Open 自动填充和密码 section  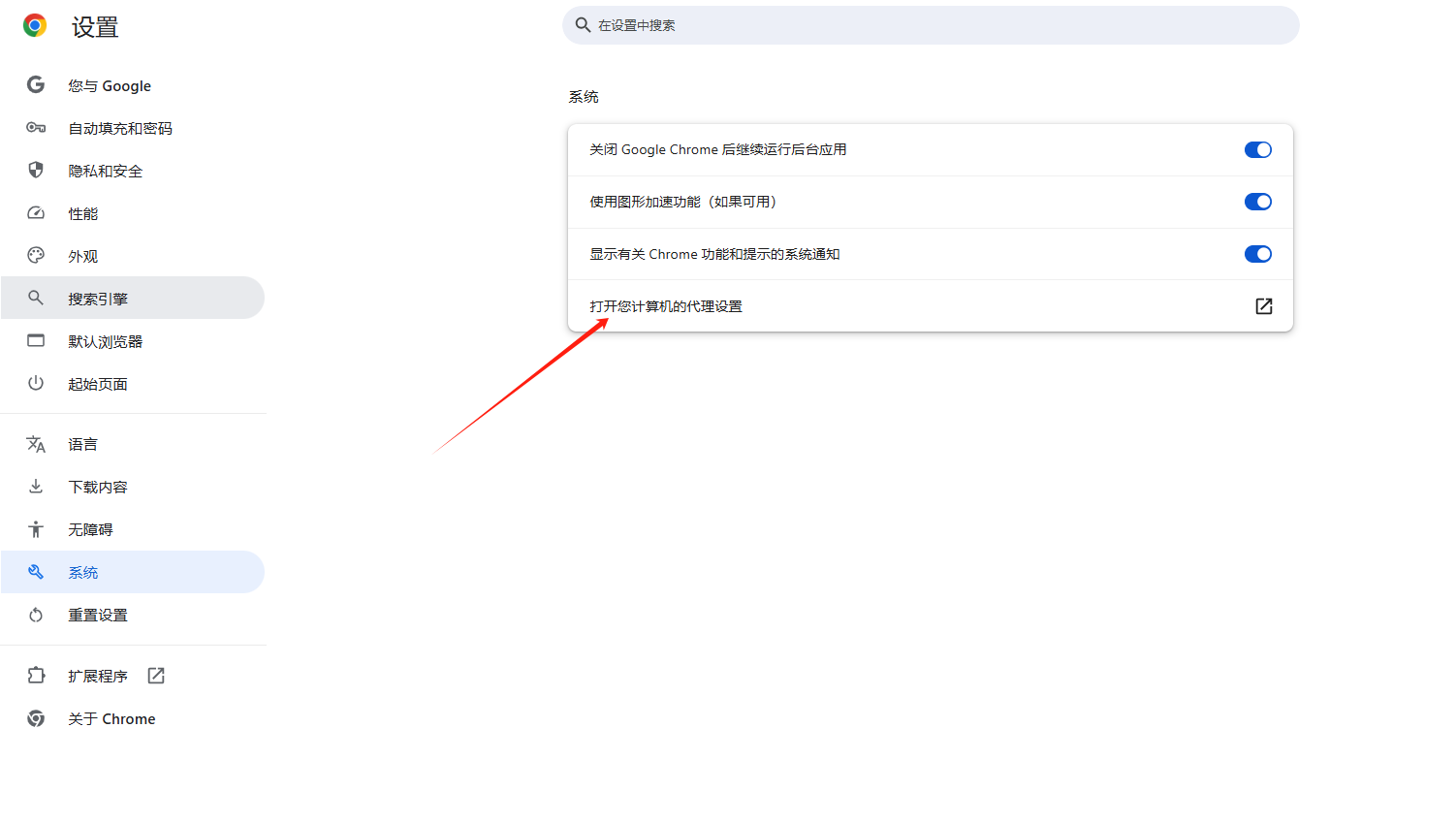coord(133,128)
